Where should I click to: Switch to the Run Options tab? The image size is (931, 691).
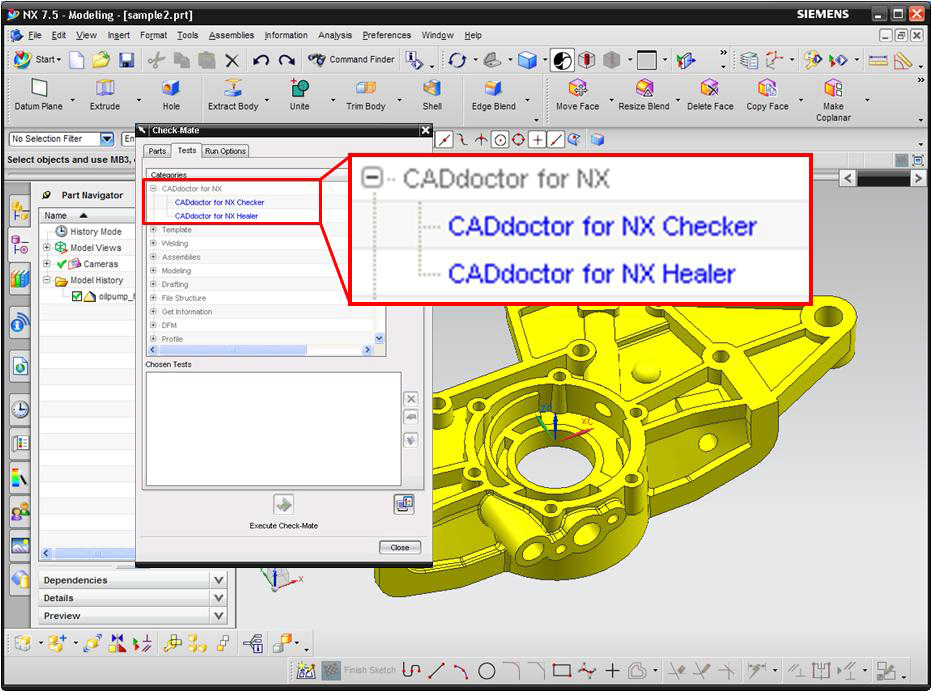point(225,151)
